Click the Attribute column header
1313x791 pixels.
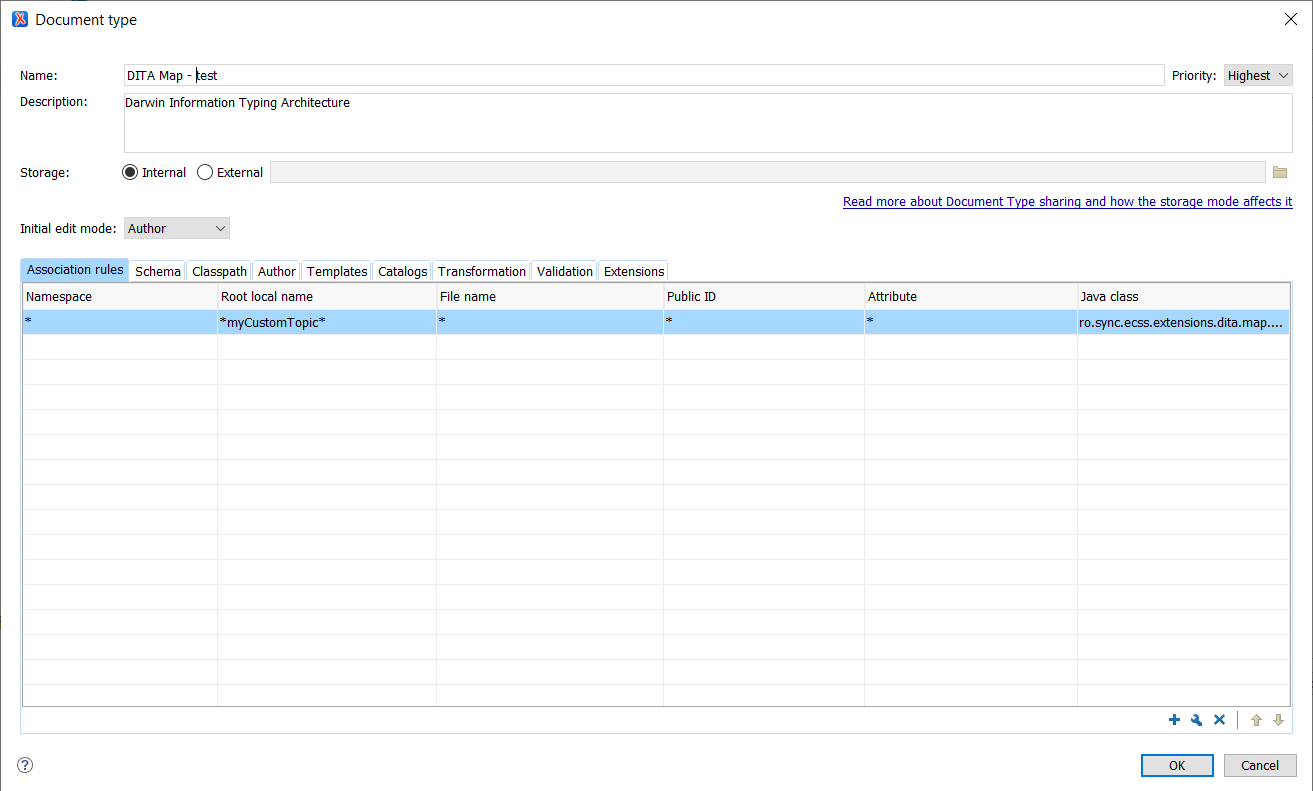tap(971, 297)
